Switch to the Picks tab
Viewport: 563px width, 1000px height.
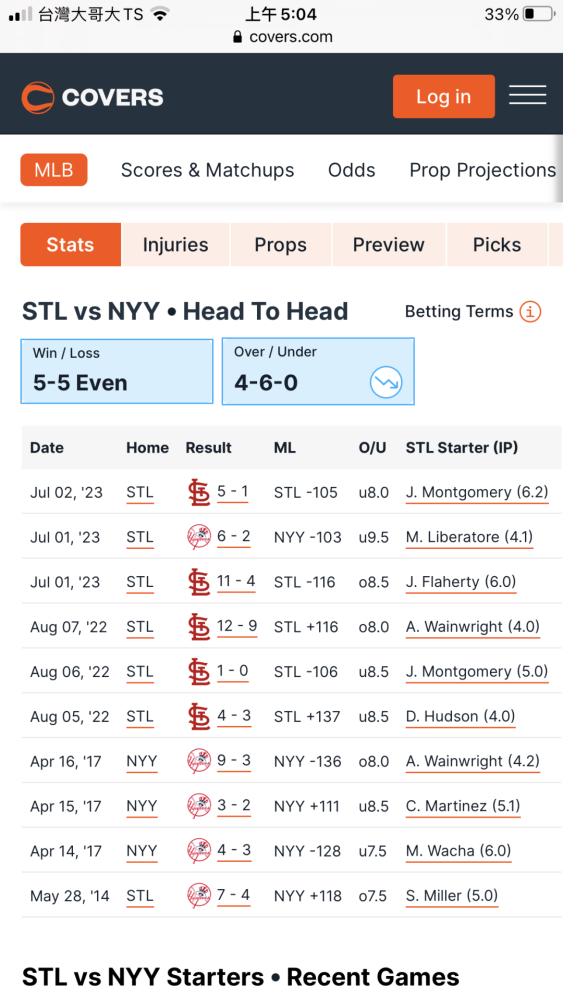coord(497,244)
